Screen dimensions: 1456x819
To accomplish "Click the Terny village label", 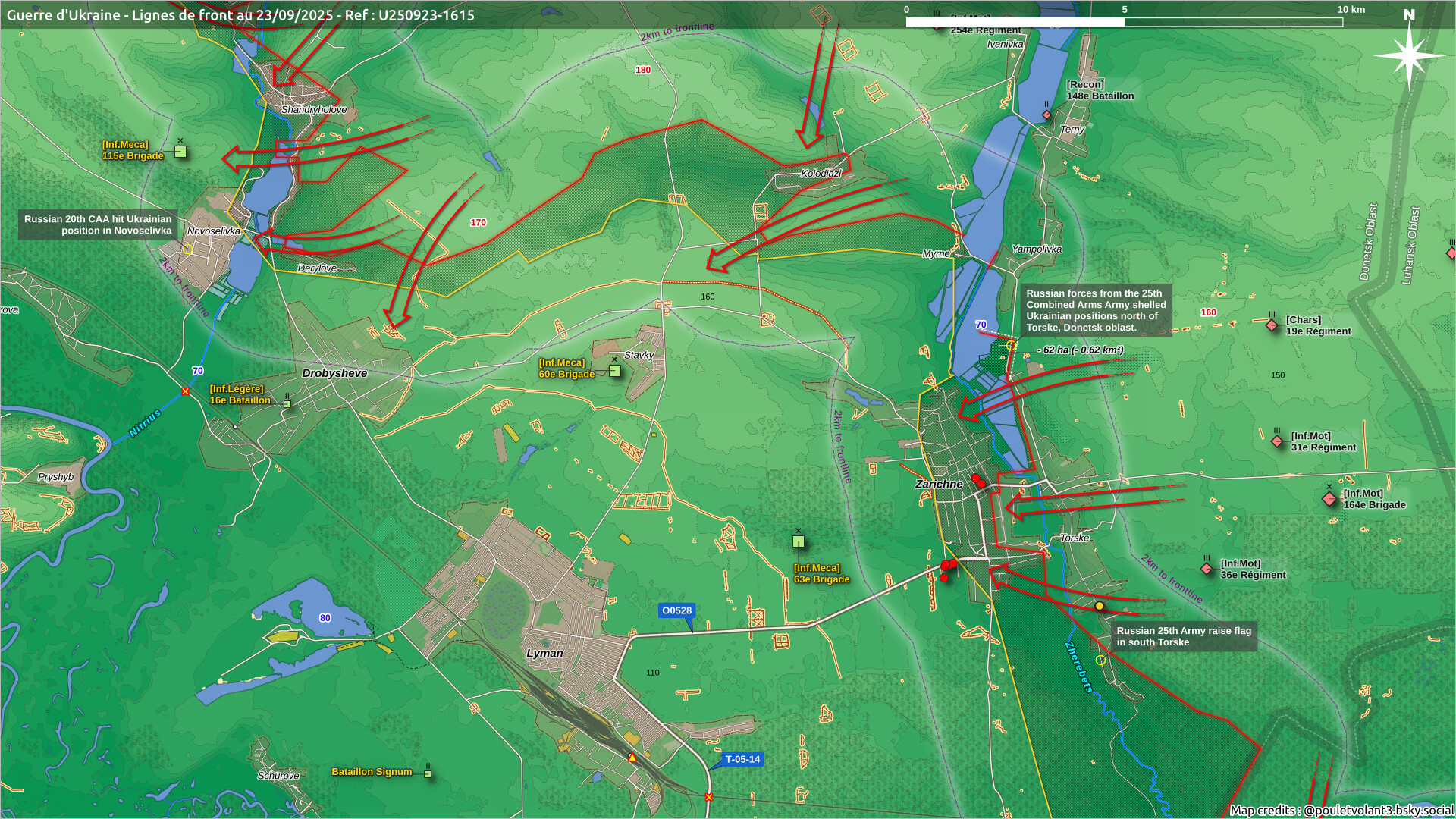I will [1072, 129].
